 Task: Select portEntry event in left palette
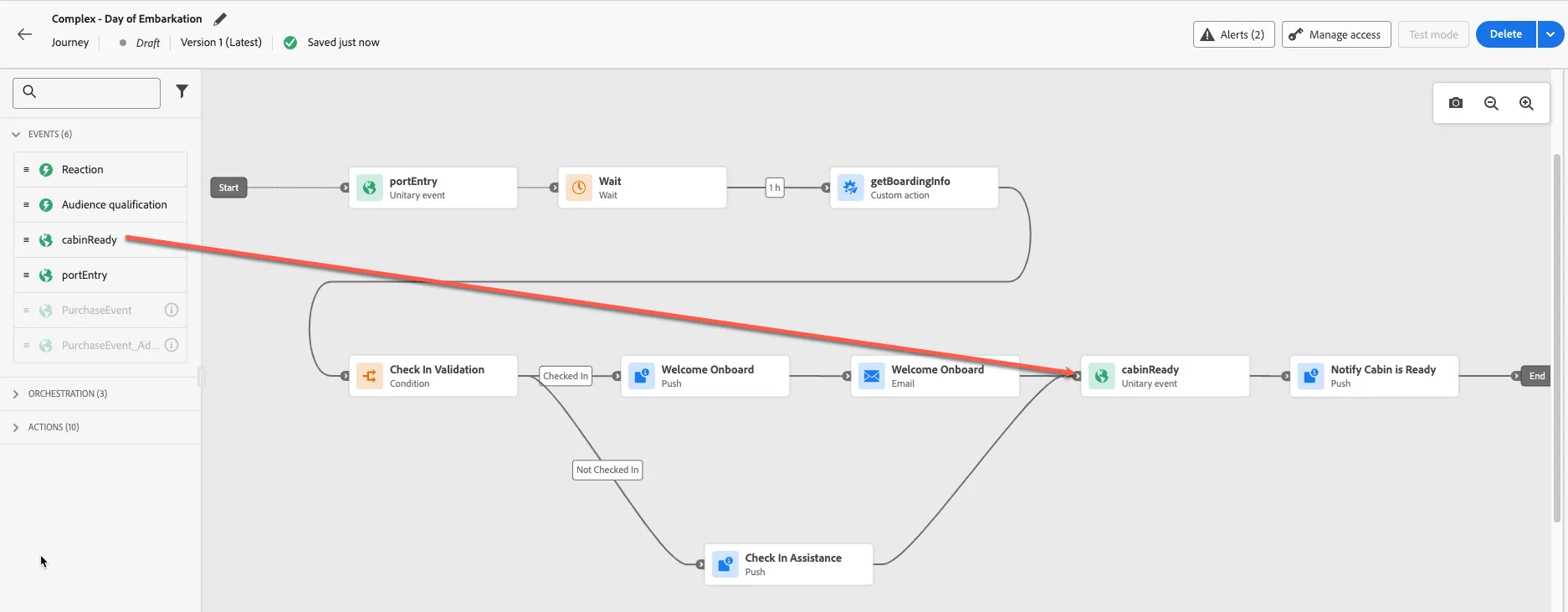point(100,275)
